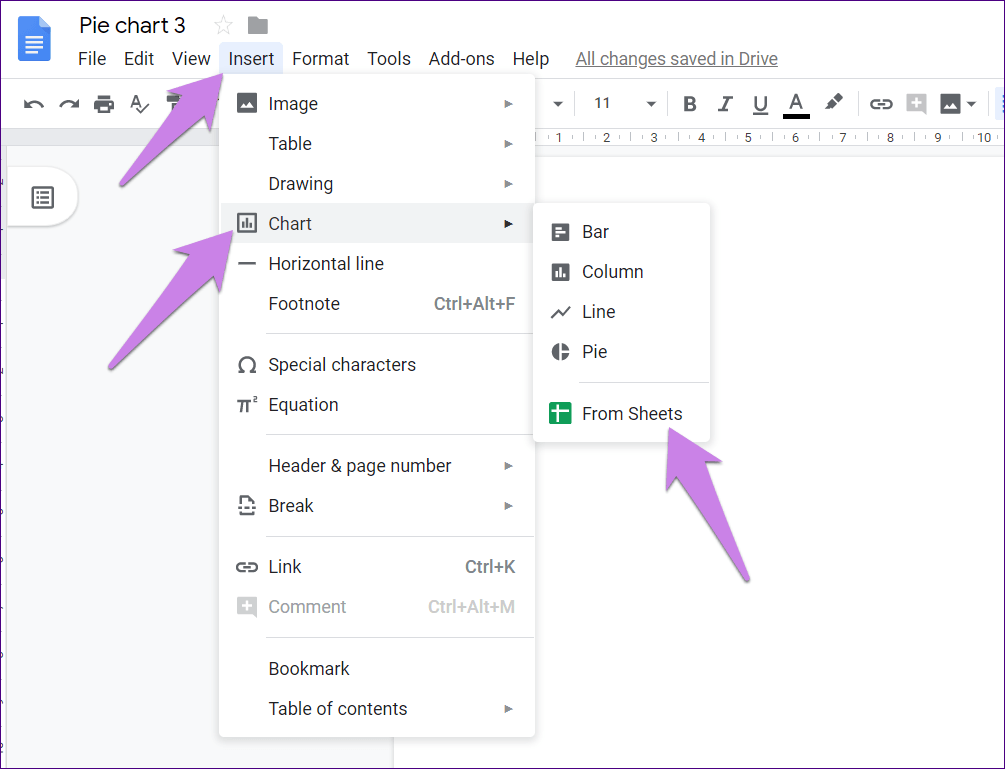Close the Insert menu
The image size is (1005, 769).
pyautogui.click(x=251, y=59)
